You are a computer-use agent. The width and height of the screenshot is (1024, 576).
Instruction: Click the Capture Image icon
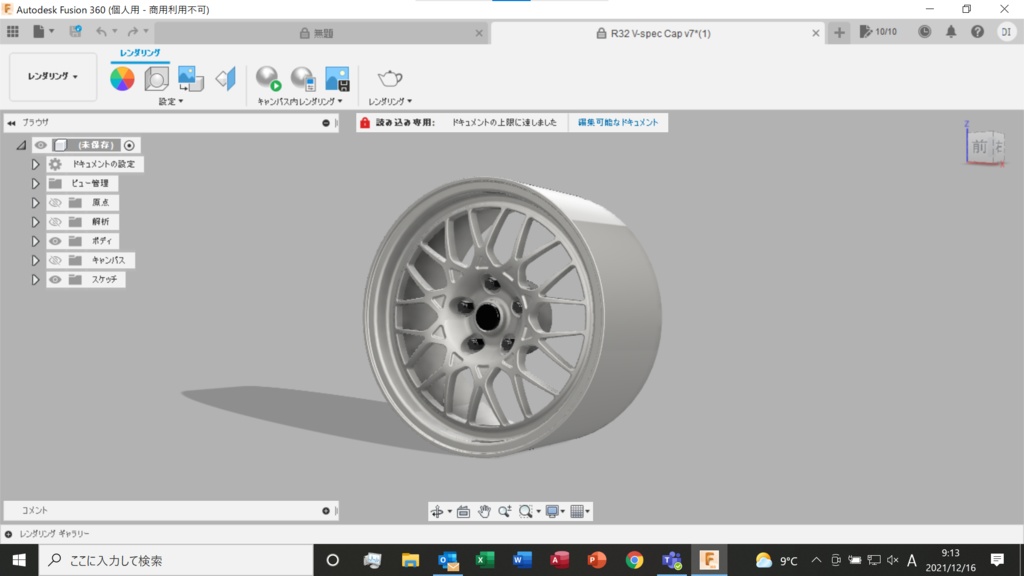click(337, 79)
